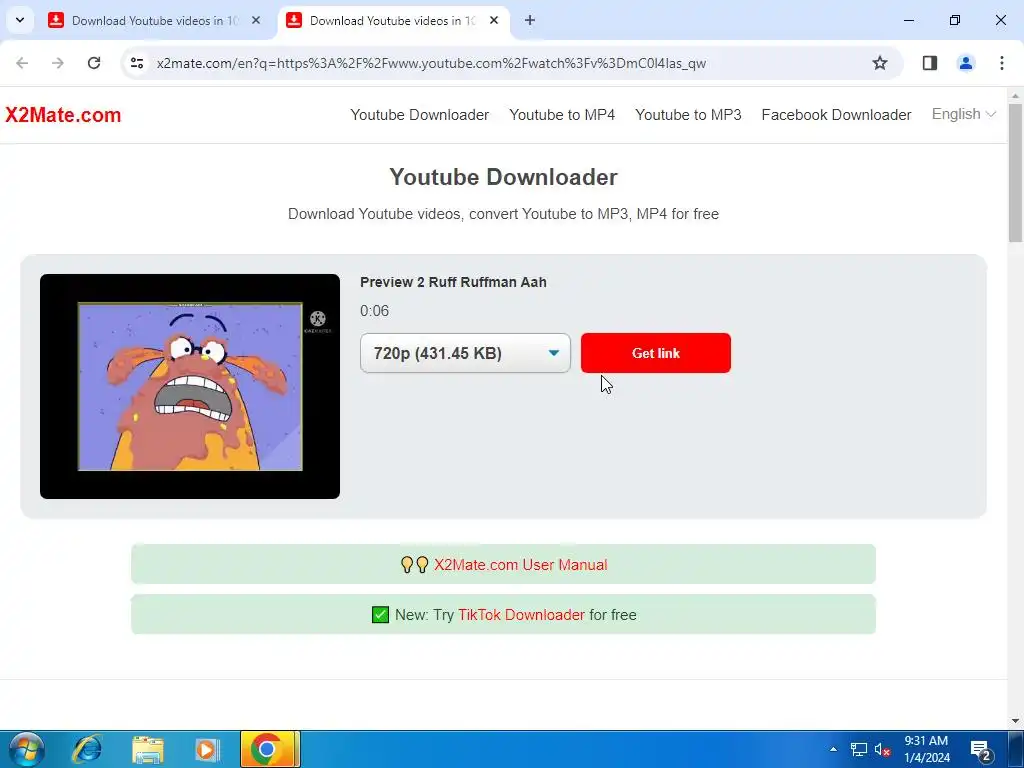The image size is (1024, 768).
Task: Switch to the first browser tab
Action: (154, 20)
